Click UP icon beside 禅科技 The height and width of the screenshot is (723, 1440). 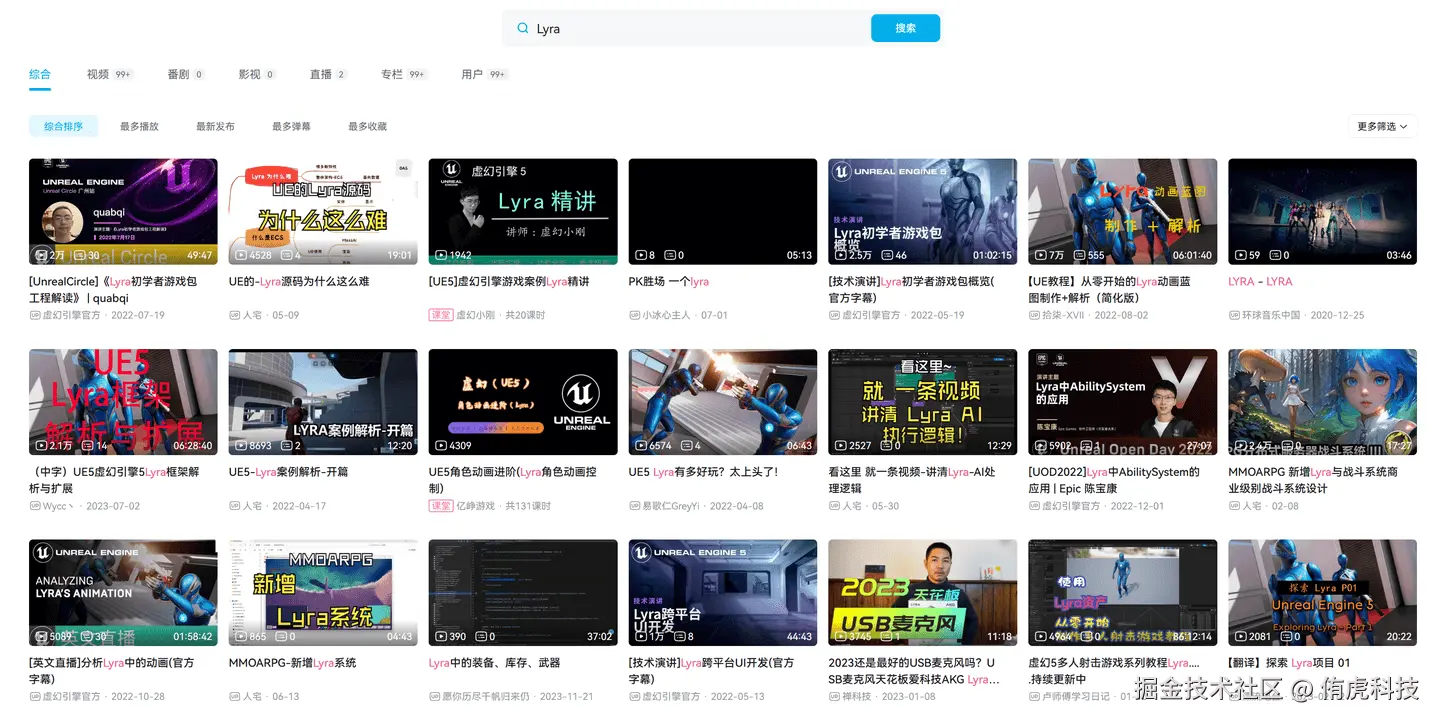coord(834,696)
